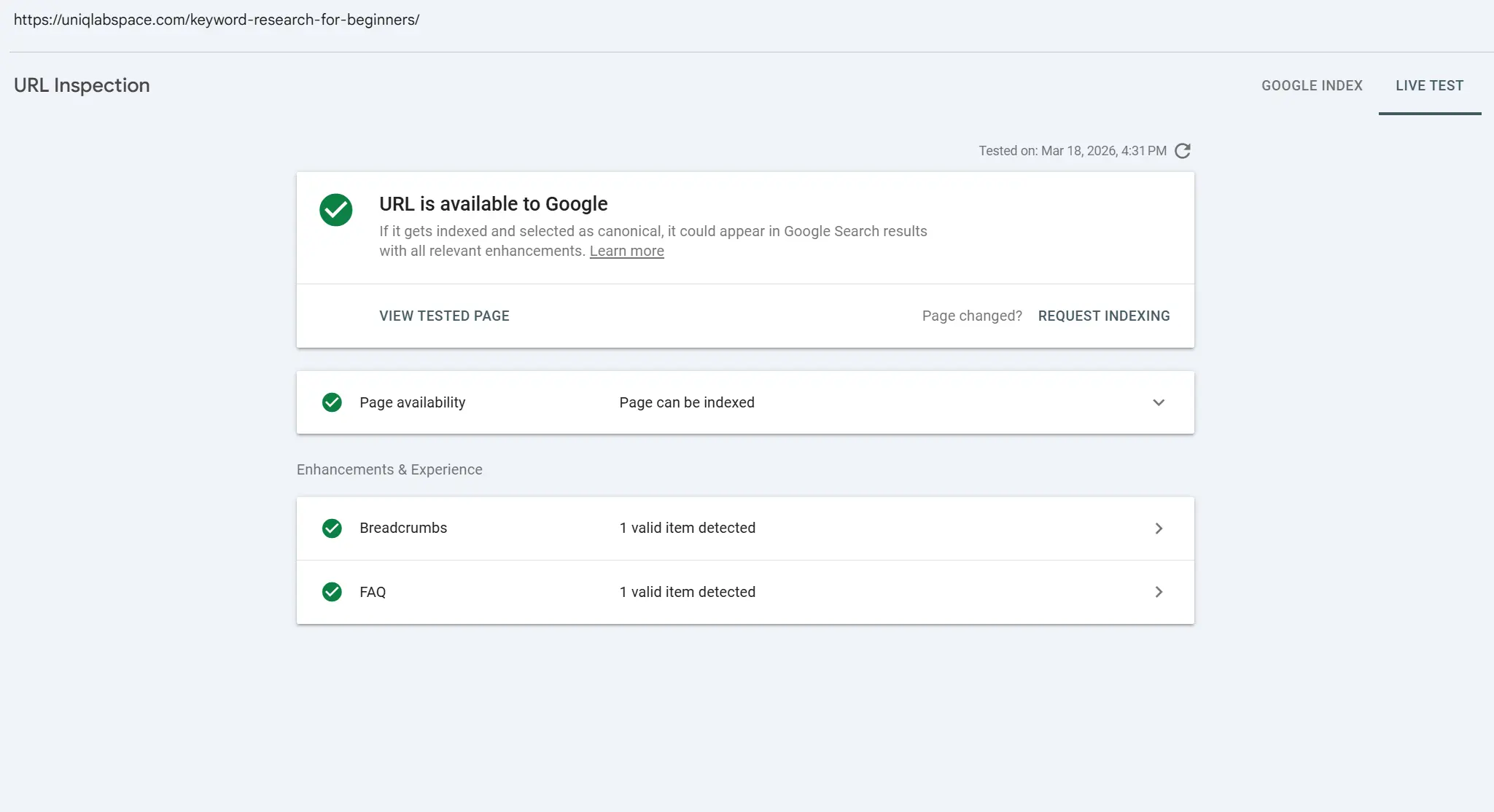Click the large green check status icon
The width and height of the screenshot is (1494, 812).
pos(336,210)
